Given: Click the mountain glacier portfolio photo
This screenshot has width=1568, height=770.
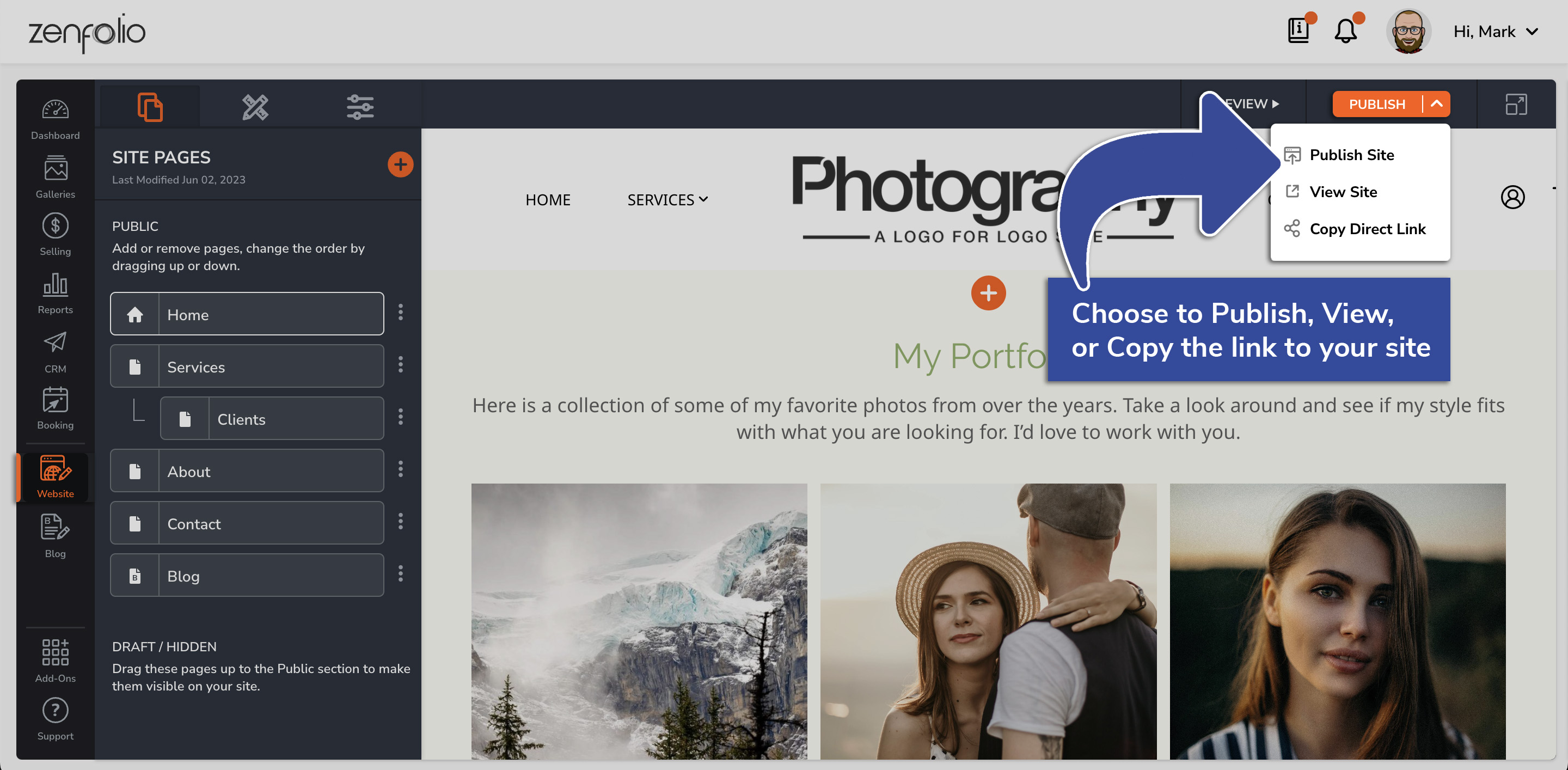Looking at the screenshot, I should tap(639, 621).
